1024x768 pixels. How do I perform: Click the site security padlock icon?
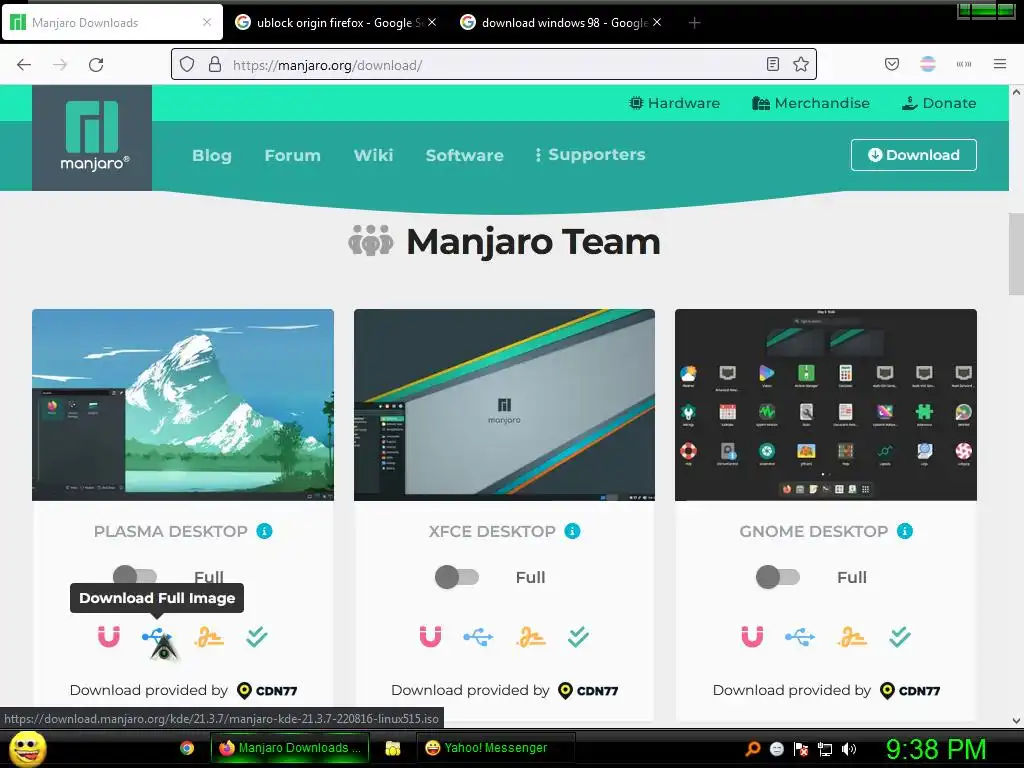pos(215,65)
